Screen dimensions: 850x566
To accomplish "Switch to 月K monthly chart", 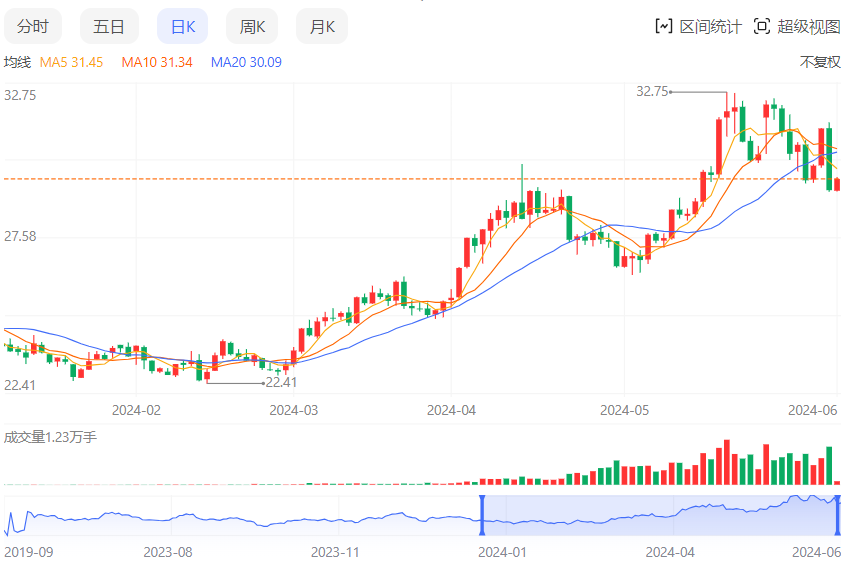I will [x=322, y=27].
